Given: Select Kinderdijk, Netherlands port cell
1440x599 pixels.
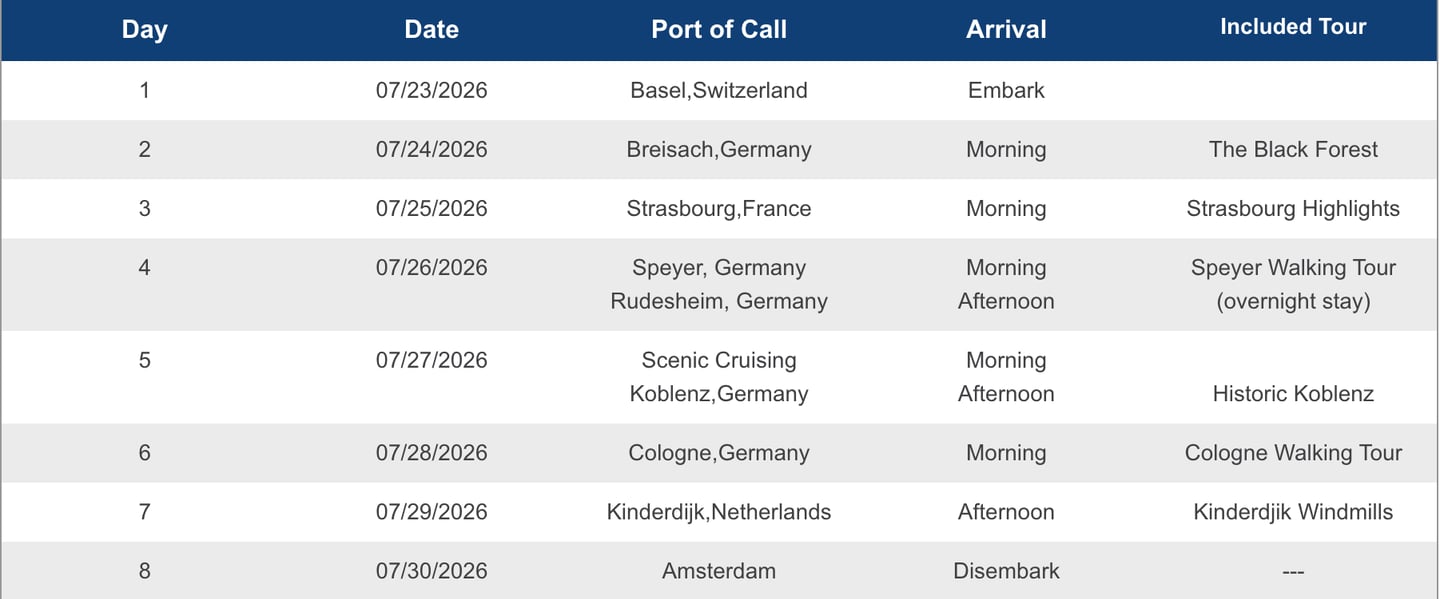Looking at the screenshot, I should (x=719, y=512).
